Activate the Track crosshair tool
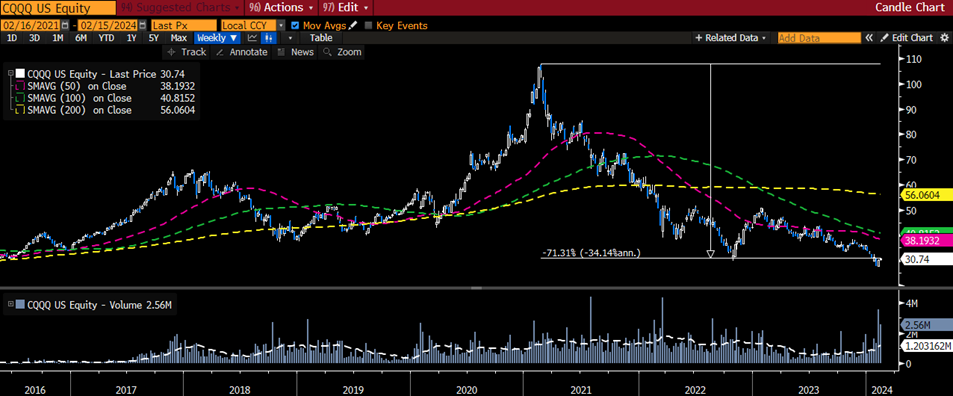Screen dimensions: 953x396 pos(187,52)
